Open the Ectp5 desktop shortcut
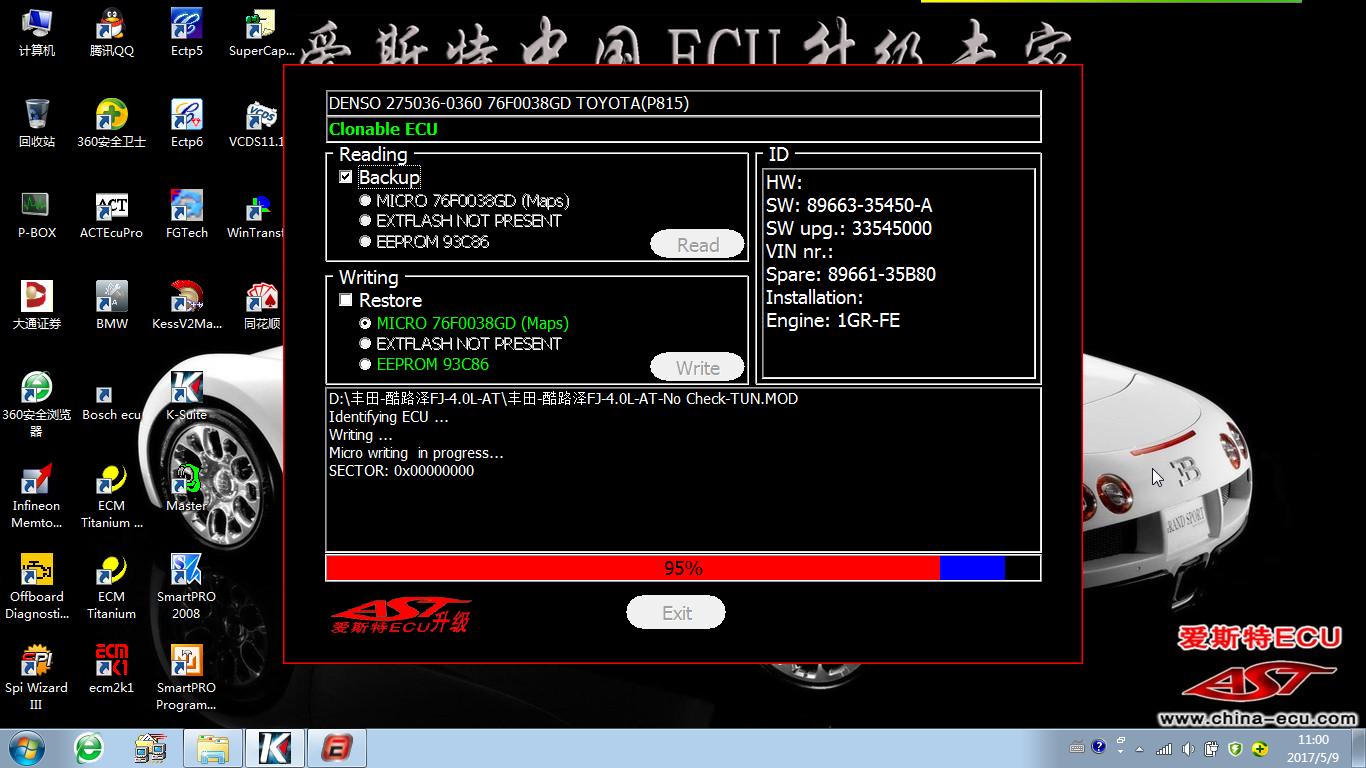The height and width of the screenshot is (768, 1366). [x=186, y=32]
